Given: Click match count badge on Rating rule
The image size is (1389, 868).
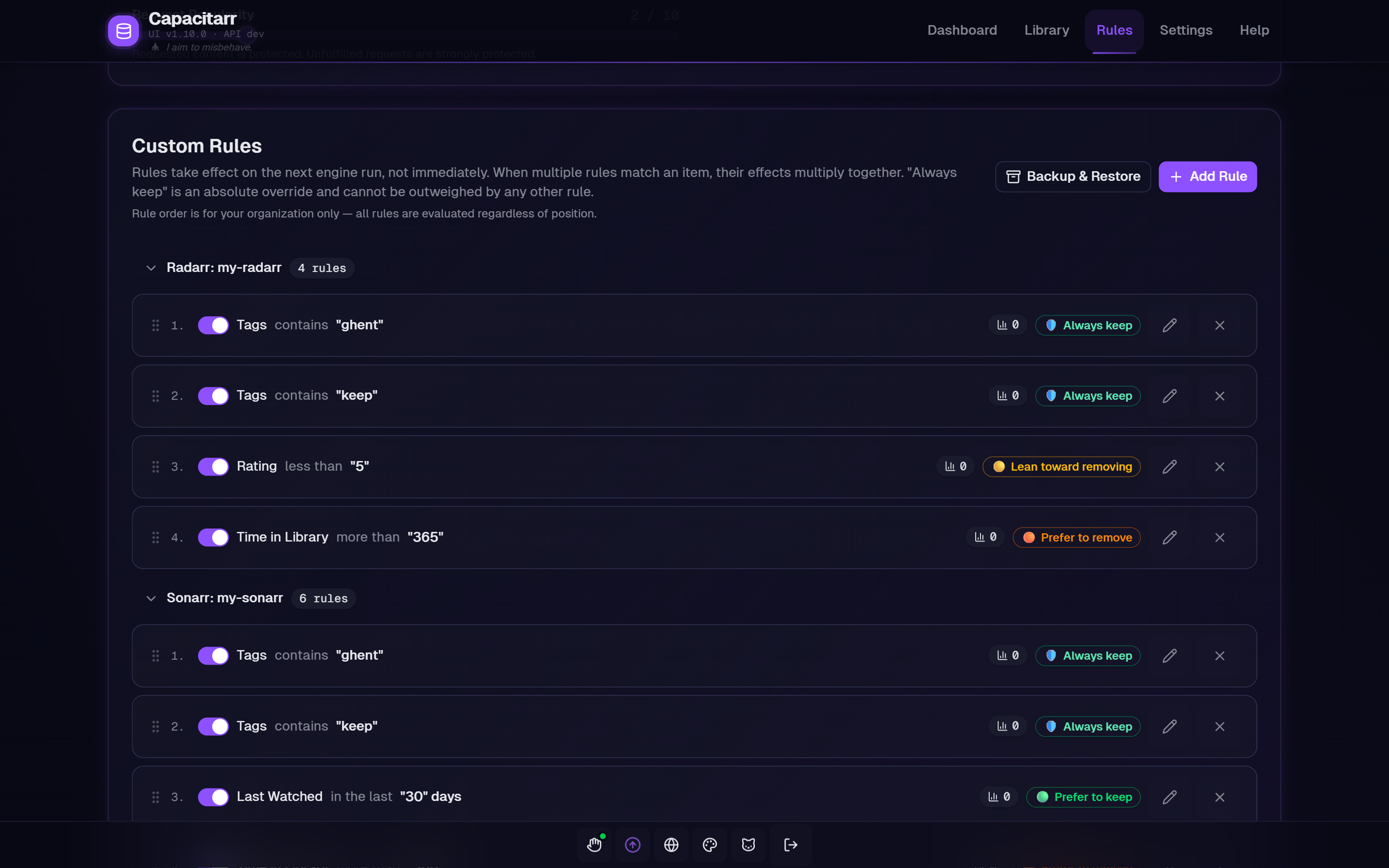Looking at the screenshot, I should [955, 466].
